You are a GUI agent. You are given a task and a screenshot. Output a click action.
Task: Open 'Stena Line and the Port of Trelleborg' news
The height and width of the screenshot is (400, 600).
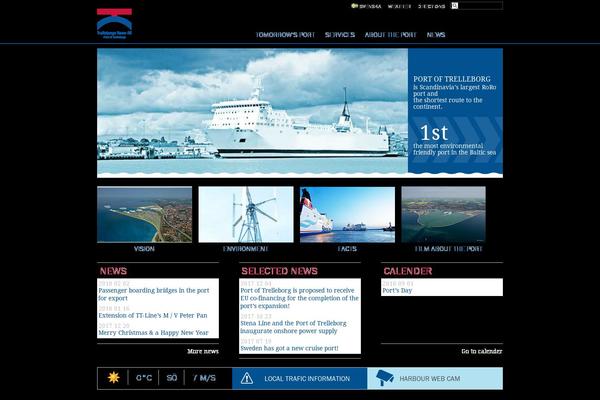click(x=293, y=327)
